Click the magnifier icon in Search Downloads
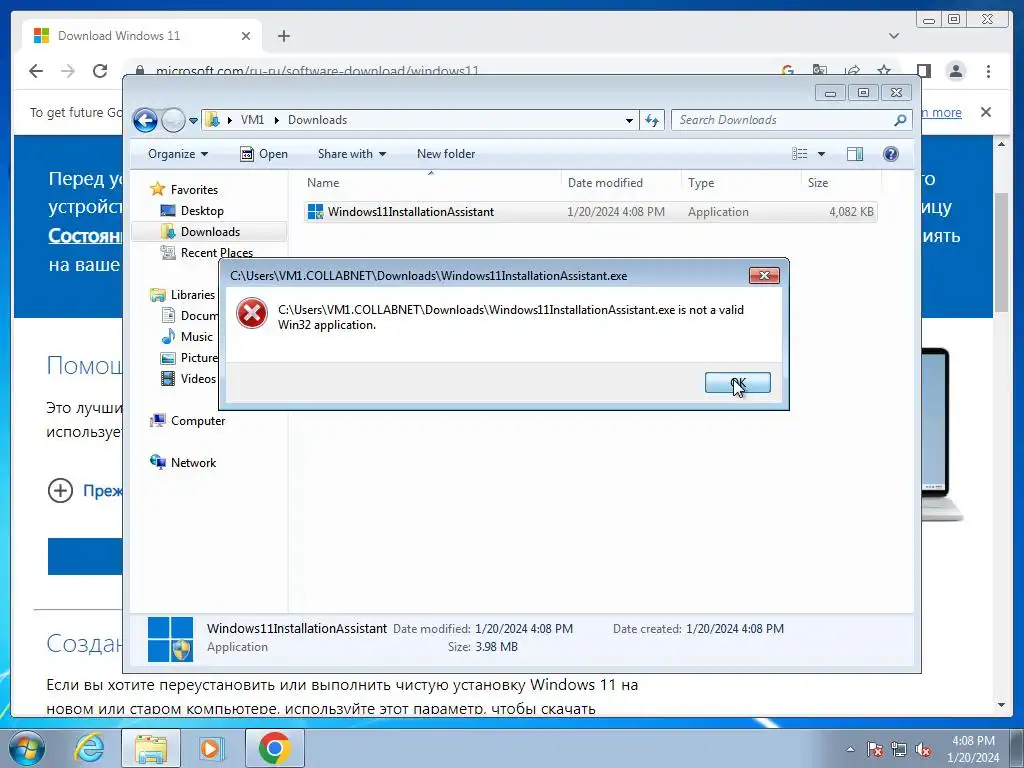The width and height of the screenshot is (1024, 768). click(x=900, y=120)
